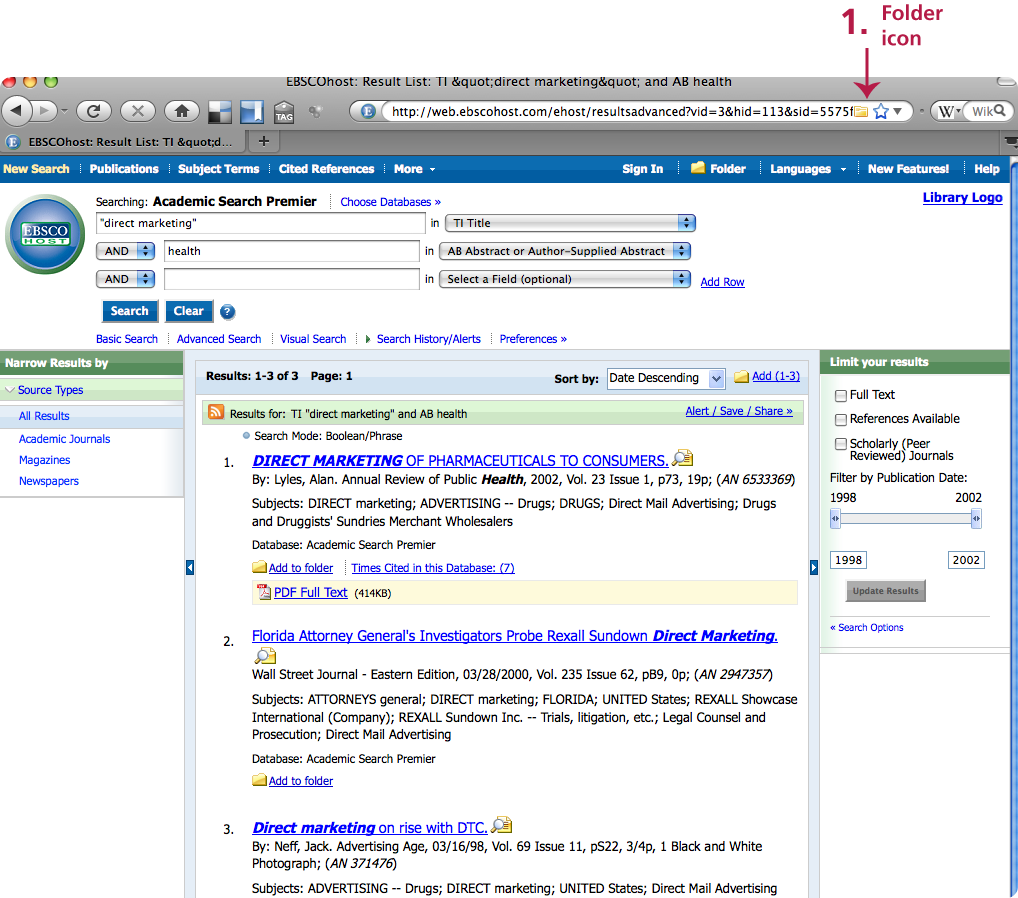Open the AB Abstract field dropdown

565,251
